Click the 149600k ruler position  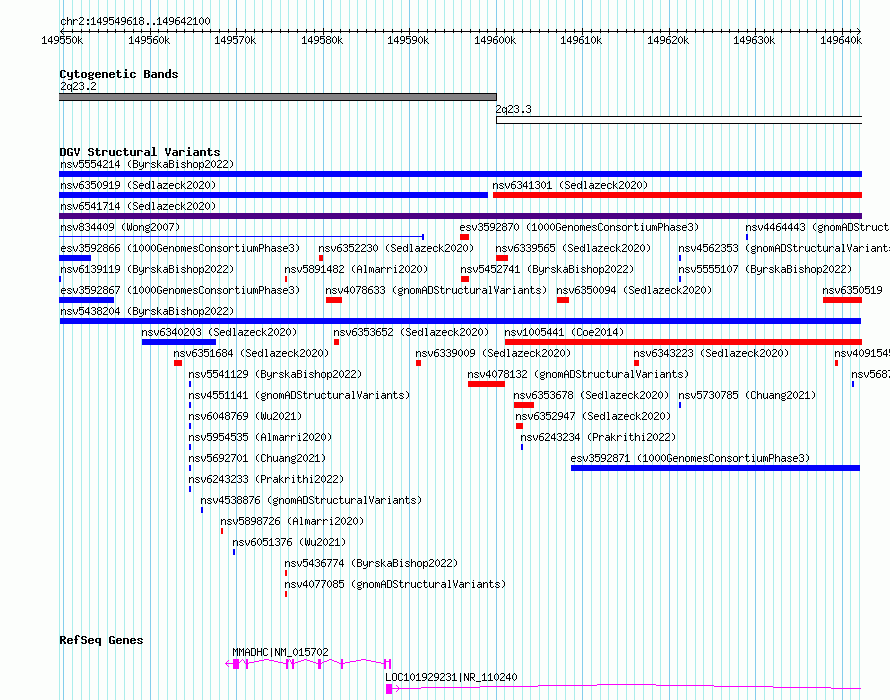coord(495,40)
